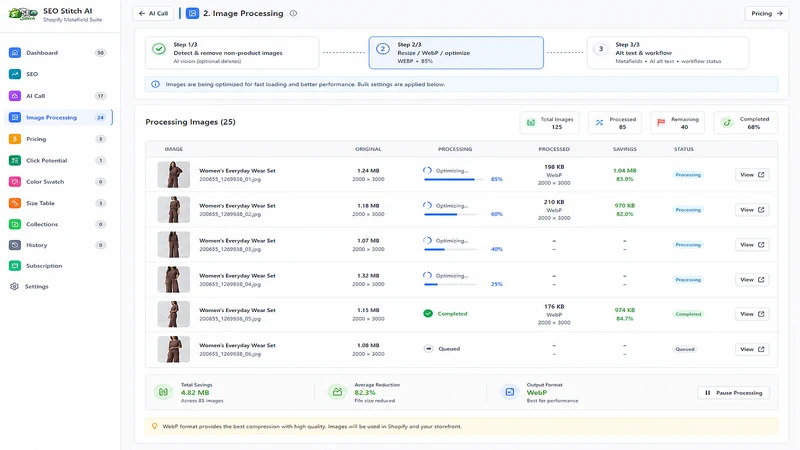Image resolution: width=800 pixels, height=450 pixels.
Task: Click the Average Reduction icon
Action: coord(337,392)
